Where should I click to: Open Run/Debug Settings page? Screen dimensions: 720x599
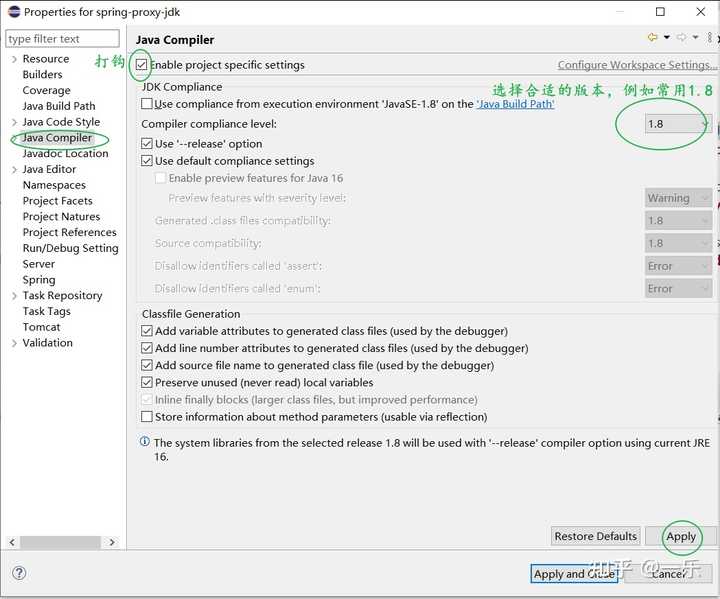70,248
